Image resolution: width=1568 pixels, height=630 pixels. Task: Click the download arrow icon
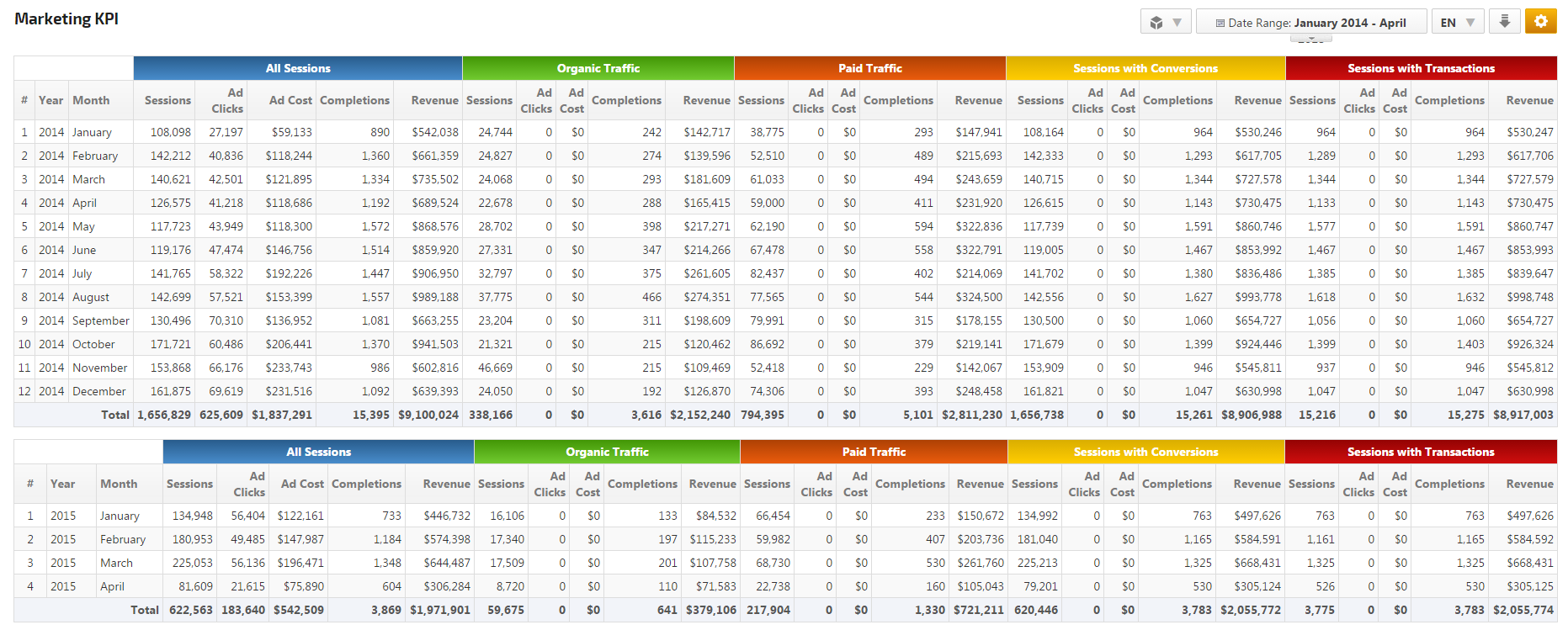click(x=1504, y=22)
